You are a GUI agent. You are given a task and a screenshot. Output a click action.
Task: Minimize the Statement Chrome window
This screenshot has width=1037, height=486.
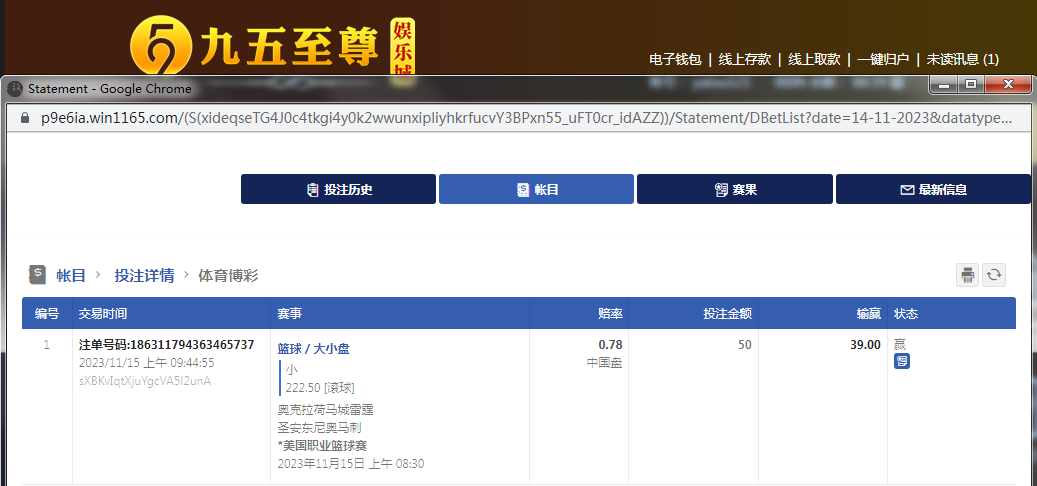point(943,85)
